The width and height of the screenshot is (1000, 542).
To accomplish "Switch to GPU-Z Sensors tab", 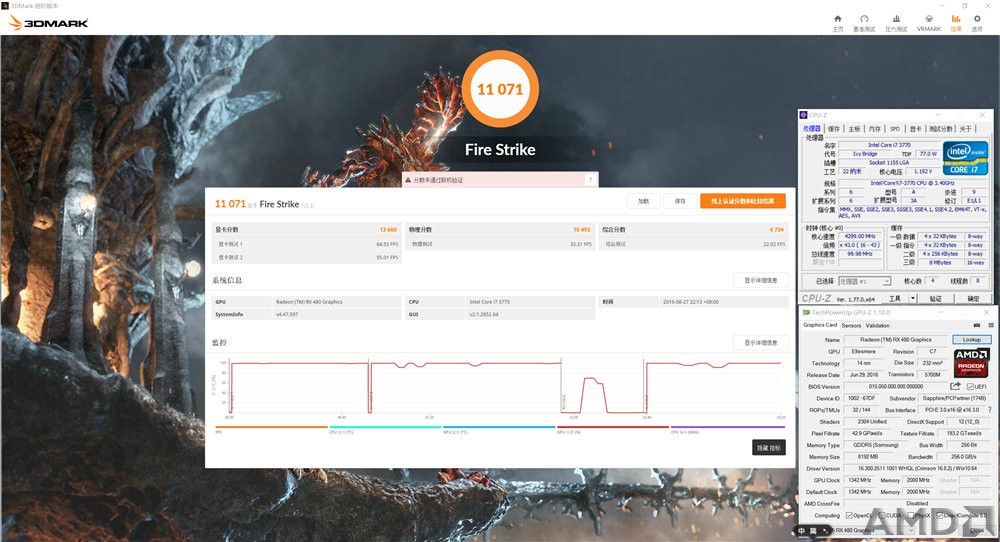I will [x=851, y=325].
